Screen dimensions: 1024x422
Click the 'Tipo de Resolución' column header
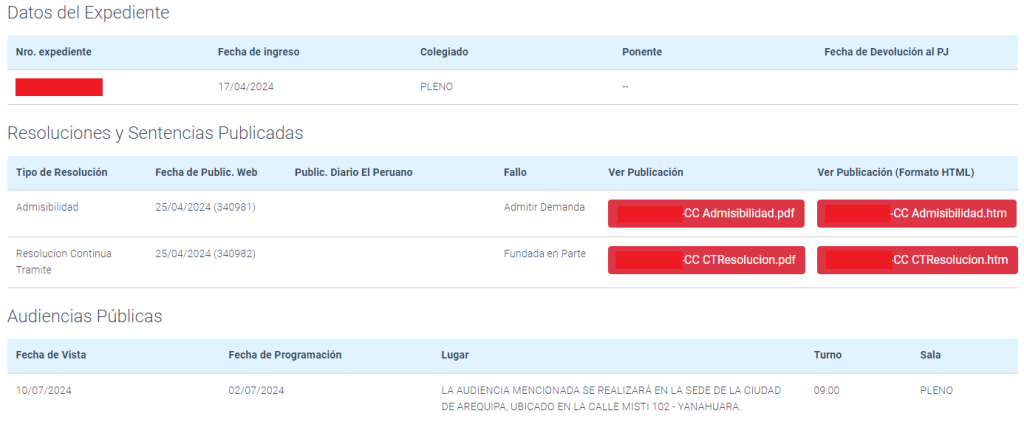click(62, 172)
